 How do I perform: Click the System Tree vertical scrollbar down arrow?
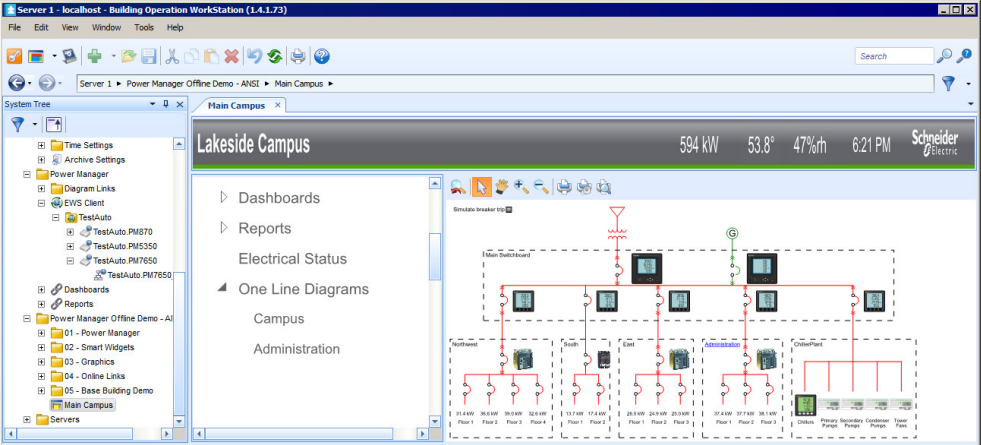[x=179, y=421]
